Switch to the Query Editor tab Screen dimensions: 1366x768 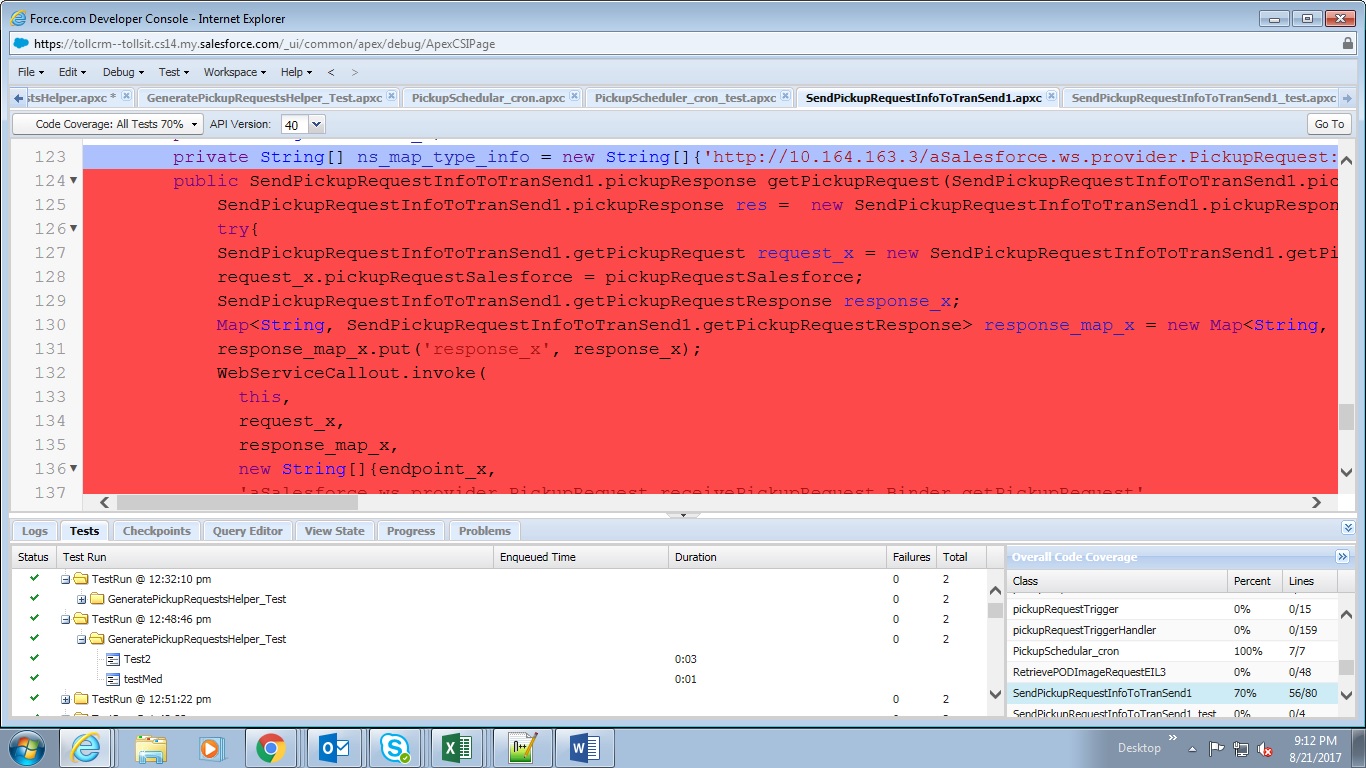(x=246, y=530)
